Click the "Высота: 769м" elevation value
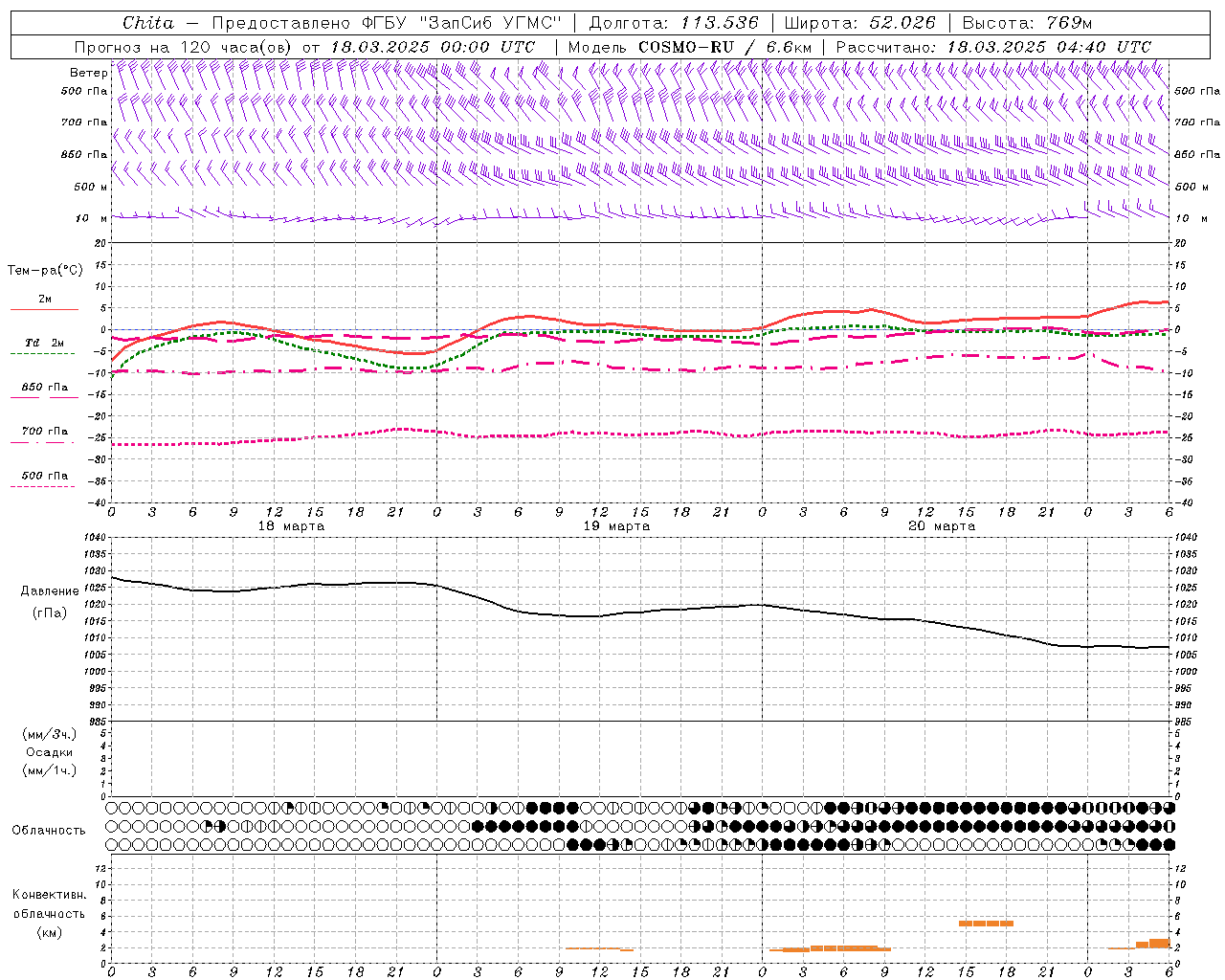The height and width of the screenshot is (980, 1225). point(1027,23)
